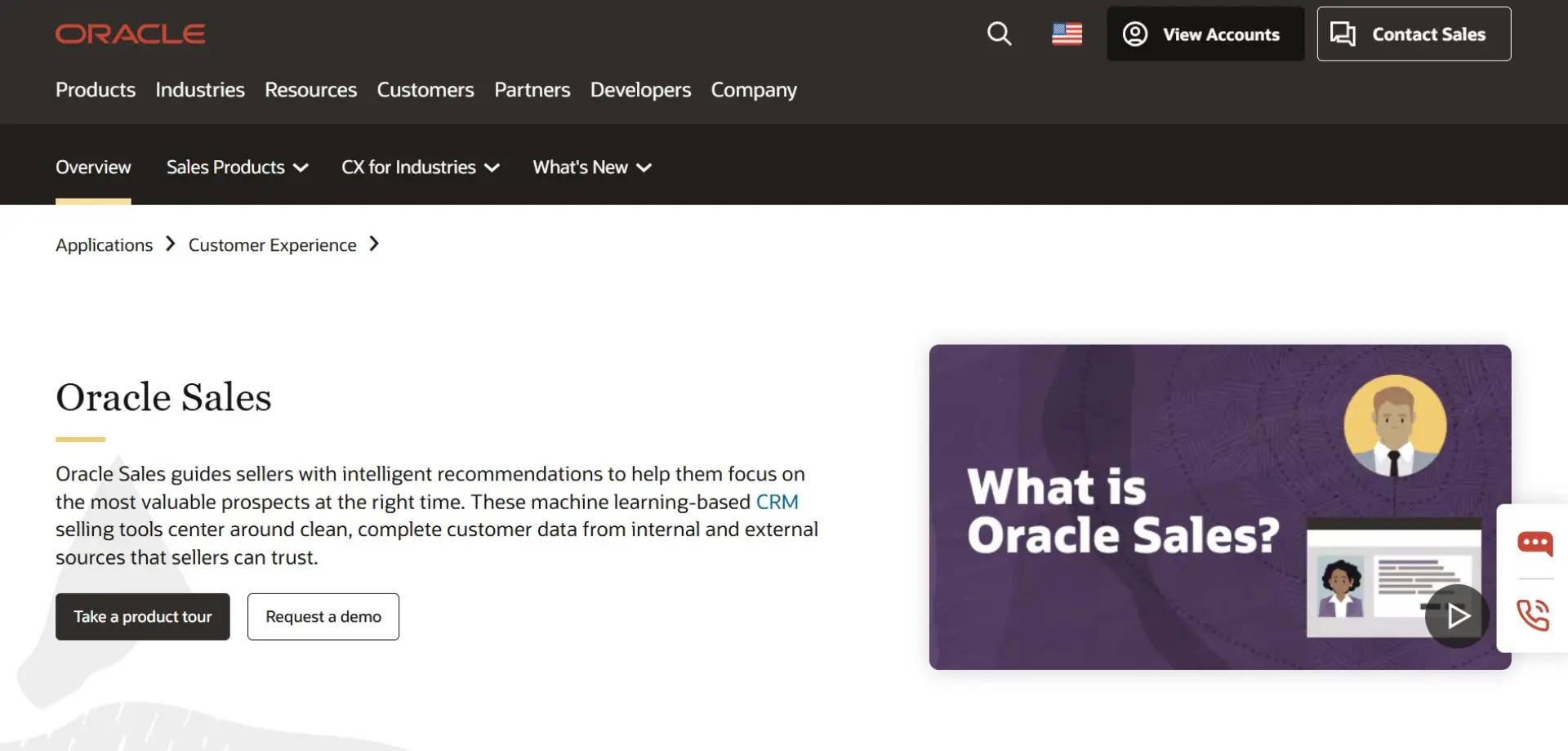1568x751 pixels.
Task: Select the US flag country selector
Action: coord(1067,34)
